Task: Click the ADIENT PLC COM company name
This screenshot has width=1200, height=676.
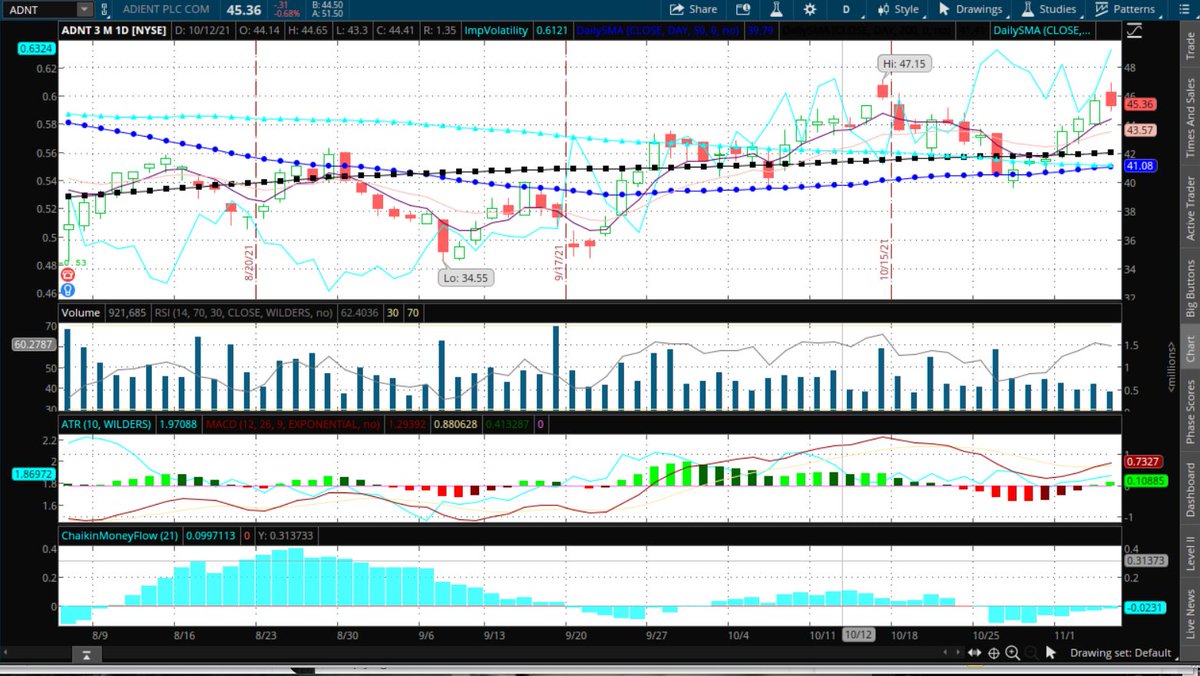Action: pyautogui.click(x=167, y=9)
